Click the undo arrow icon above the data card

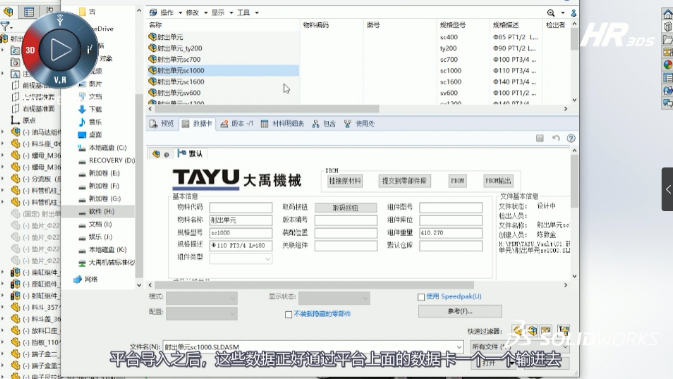coord(556,138)
